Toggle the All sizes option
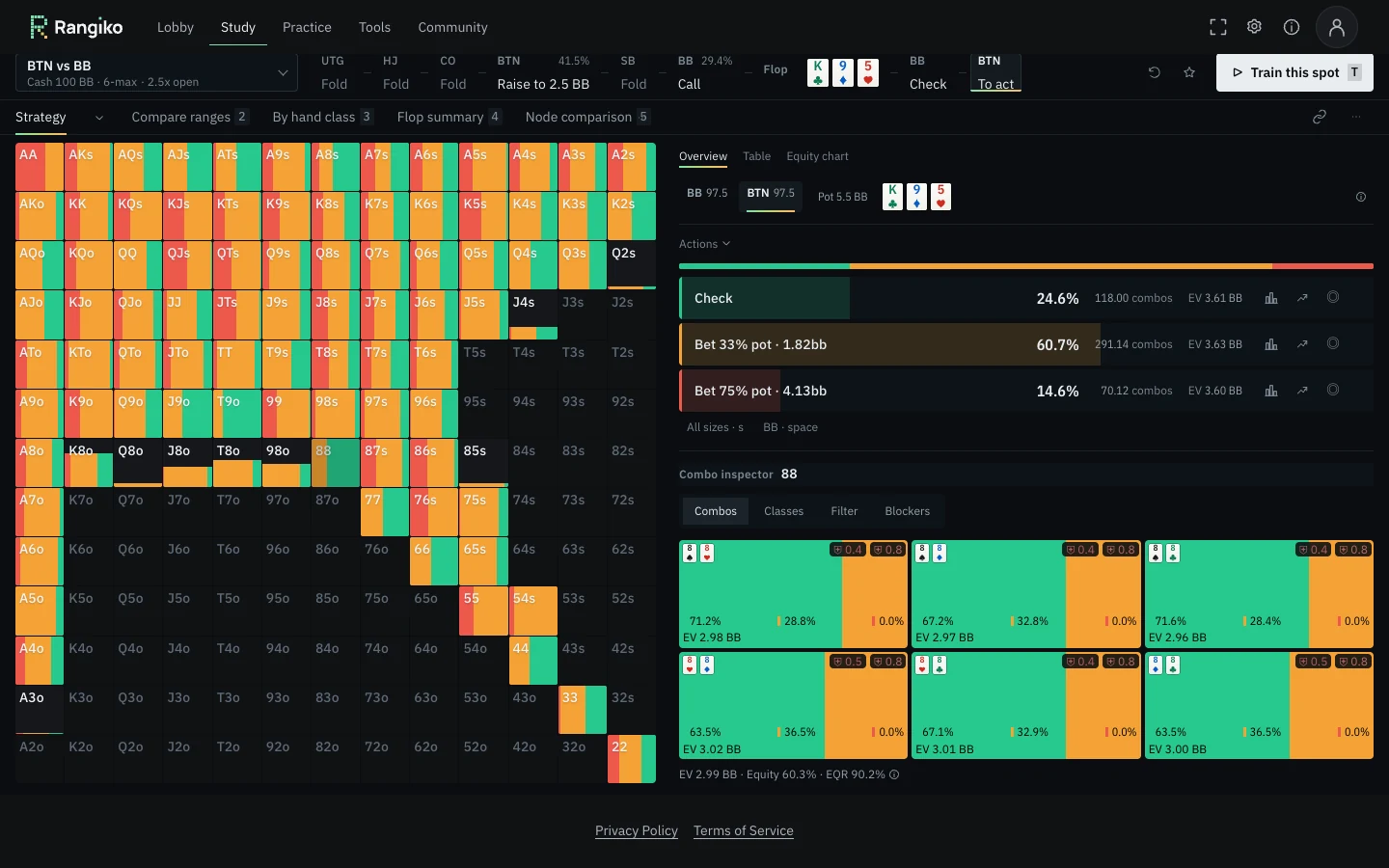The image size is (1389, 868). click(715, 427)
